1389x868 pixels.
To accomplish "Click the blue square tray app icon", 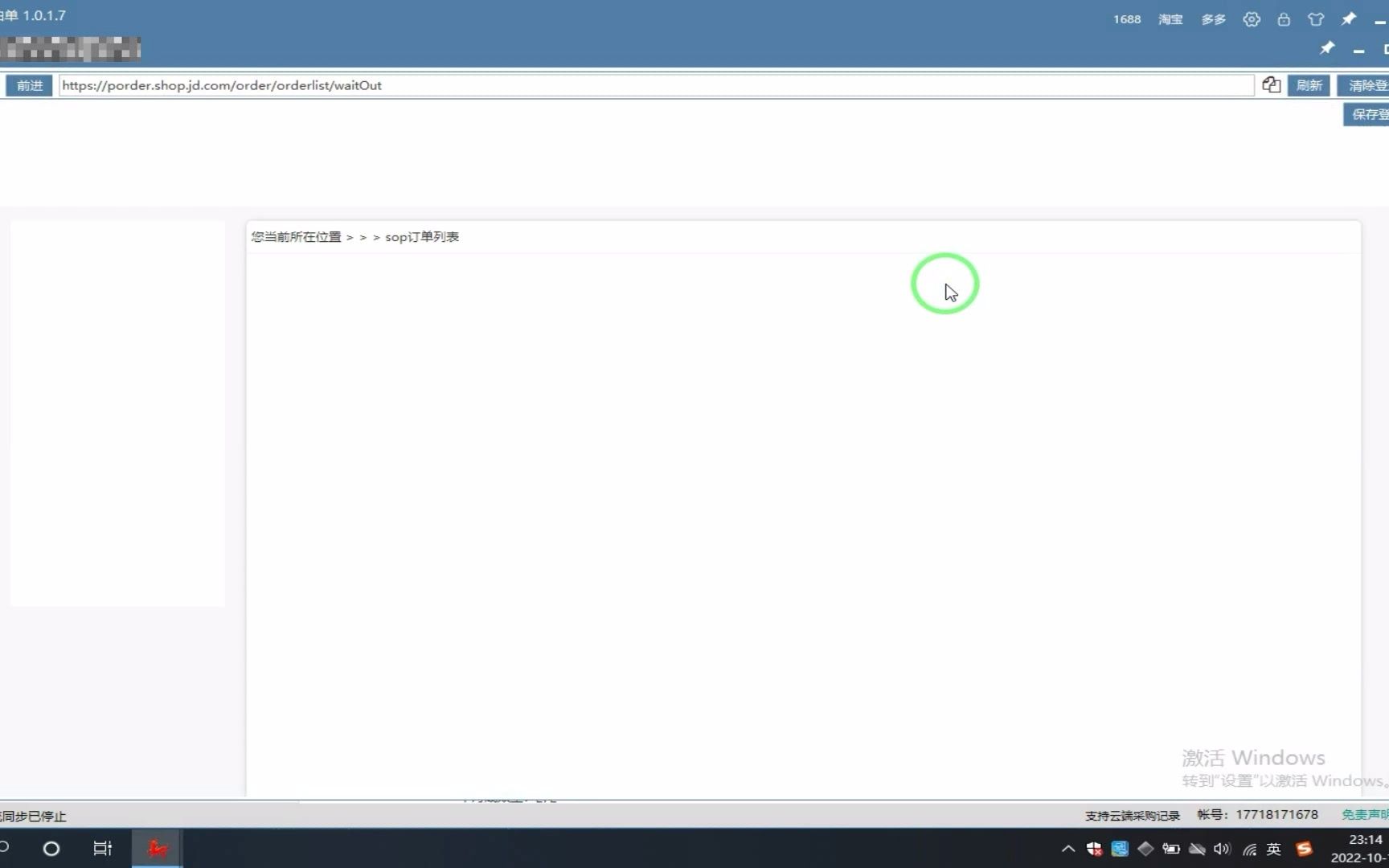I will point(1120,849).
